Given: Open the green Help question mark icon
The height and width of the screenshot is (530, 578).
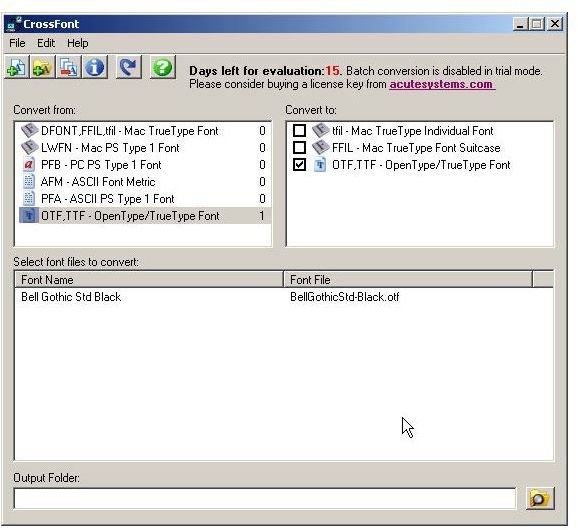Looking at the screenshot, I should click(163, 67).
